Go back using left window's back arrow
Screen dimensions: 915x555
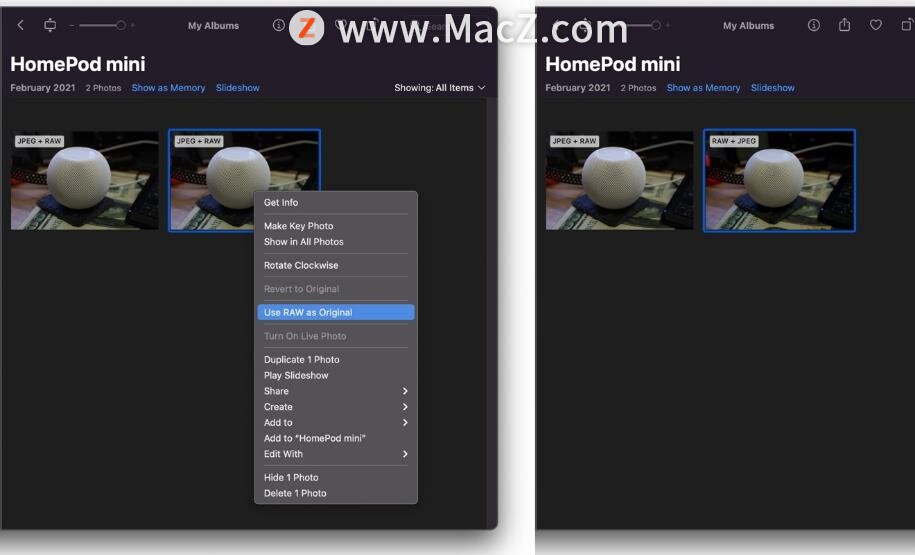[20, 25]
